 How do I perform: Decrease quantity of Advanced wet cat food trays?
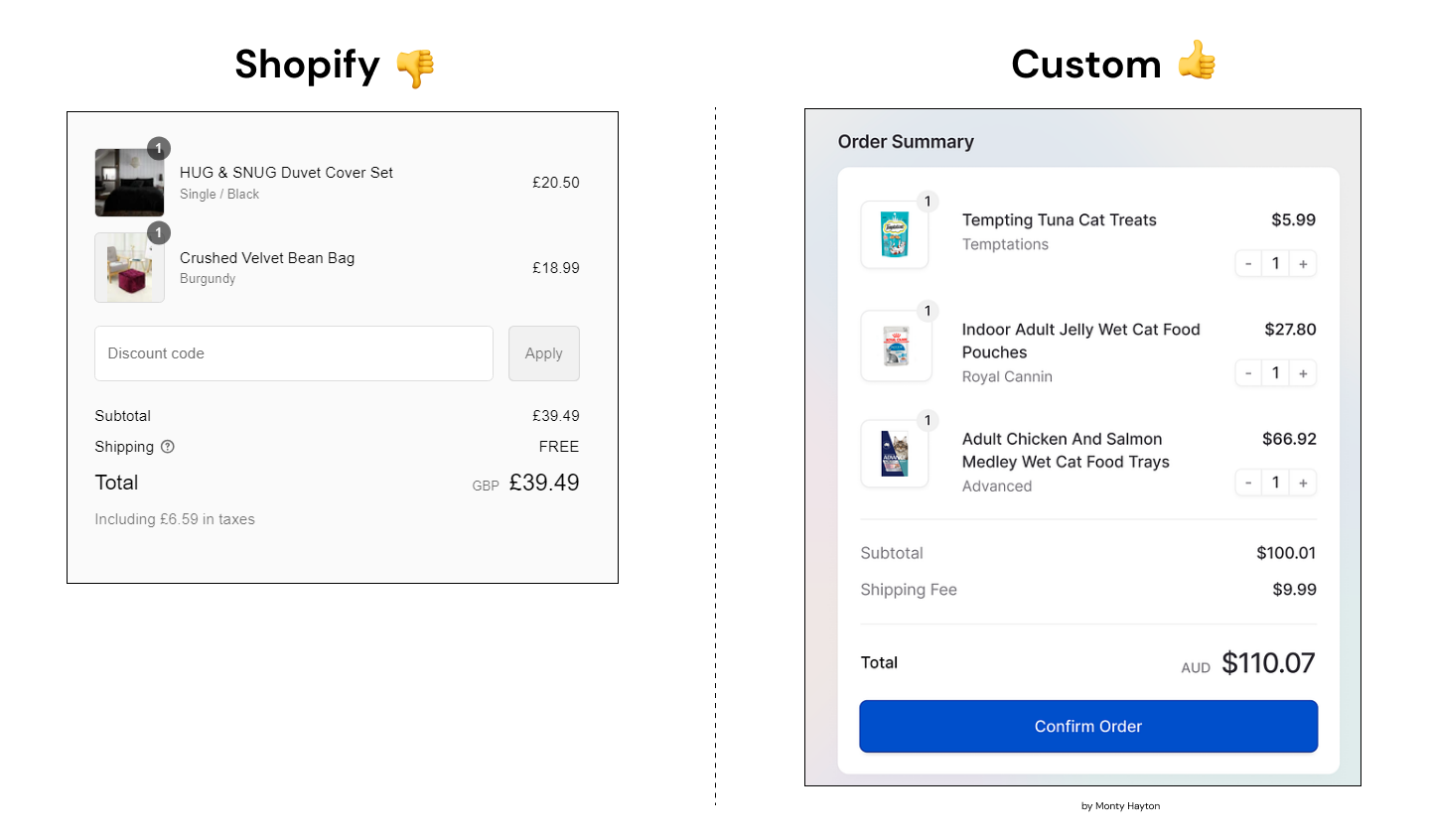click(x=1248, y=483)
